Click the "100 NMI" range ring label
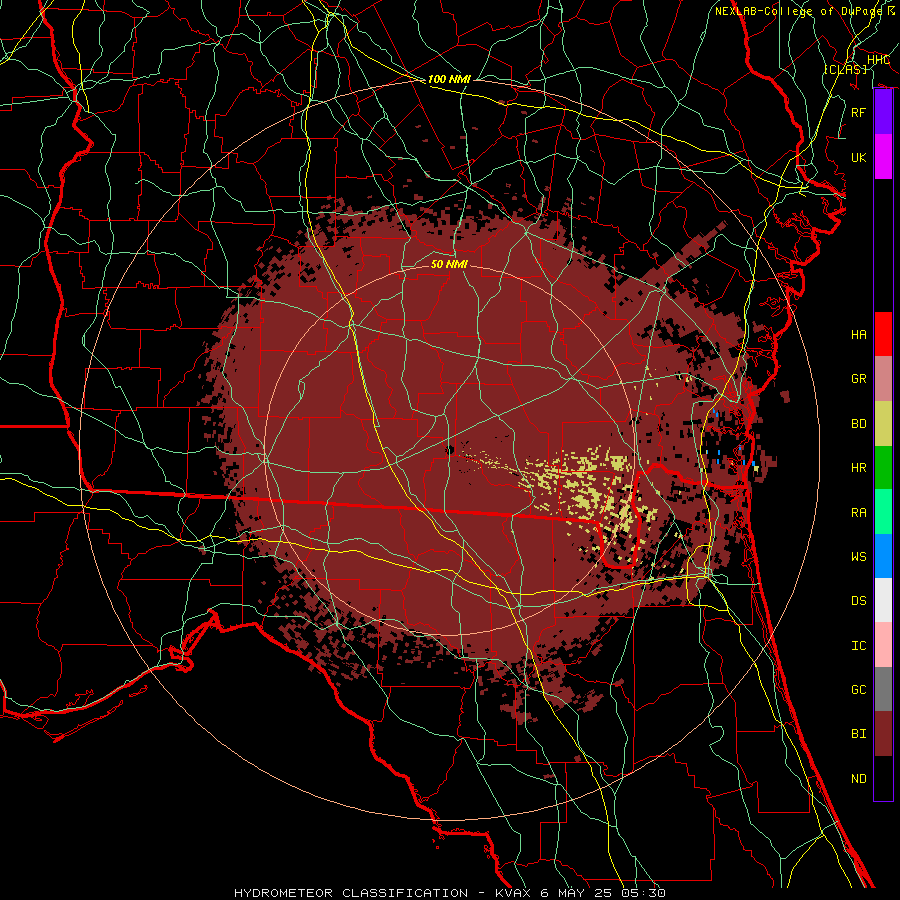This screenshot has height=900, width=900. [449, 79]
